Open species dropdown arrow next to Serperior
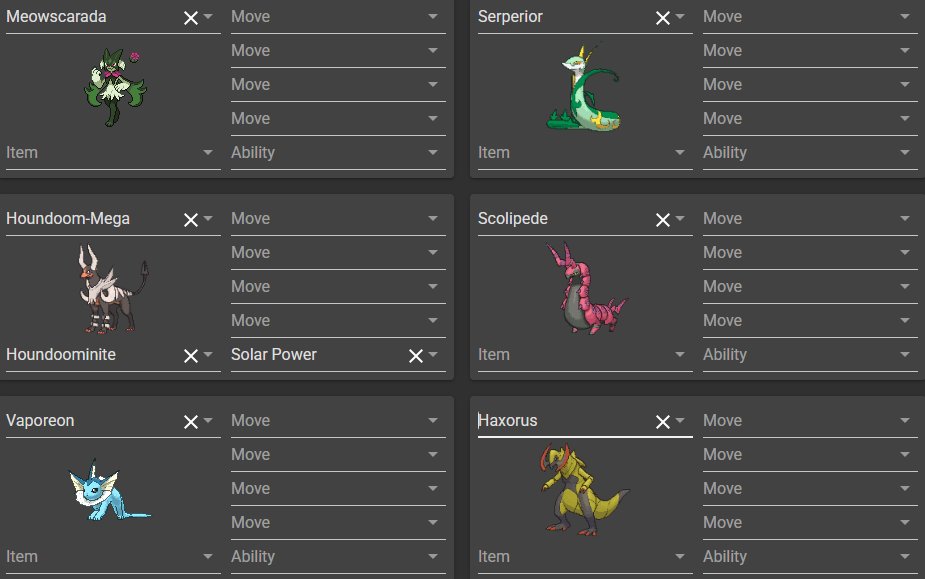 [680, 17]
